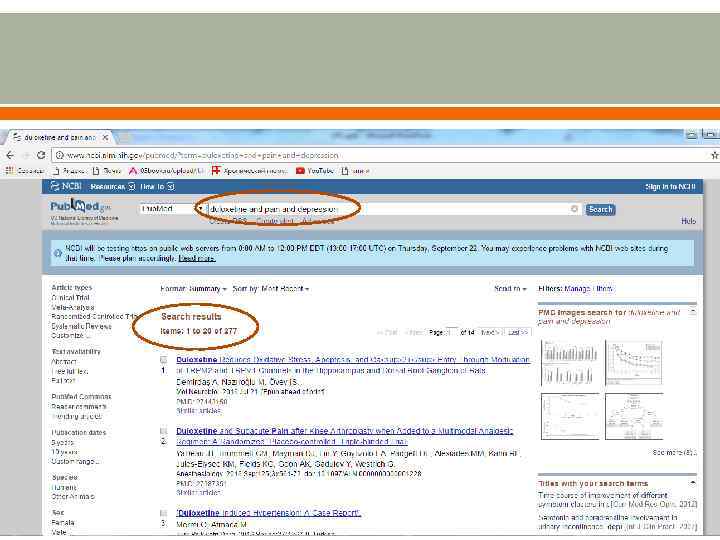Clear the search query with X icon
720x540 pixels.
coord(574,209)
